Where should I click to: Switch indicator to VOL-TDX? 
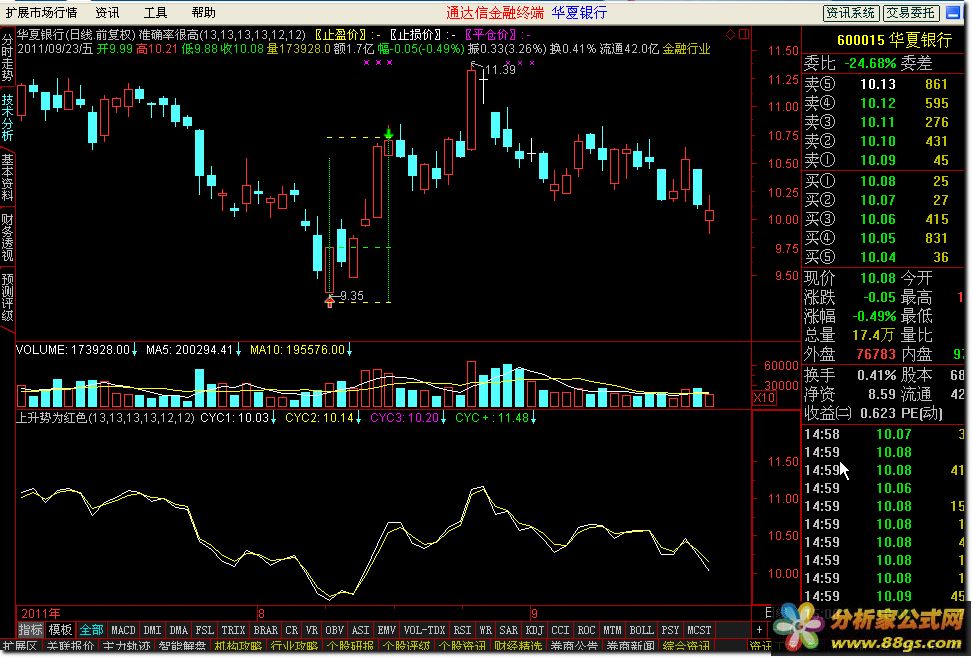(425, 630)
